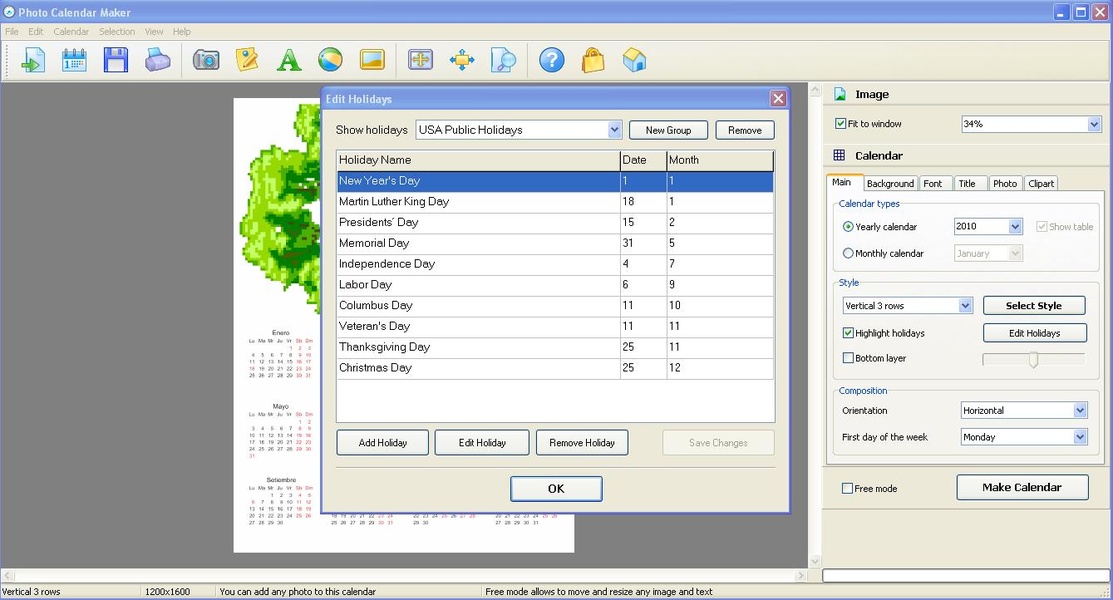Screen dimensions: 1113x600
Task: Enable the Bottom layer checkbox
Action: tap(848, 358)
